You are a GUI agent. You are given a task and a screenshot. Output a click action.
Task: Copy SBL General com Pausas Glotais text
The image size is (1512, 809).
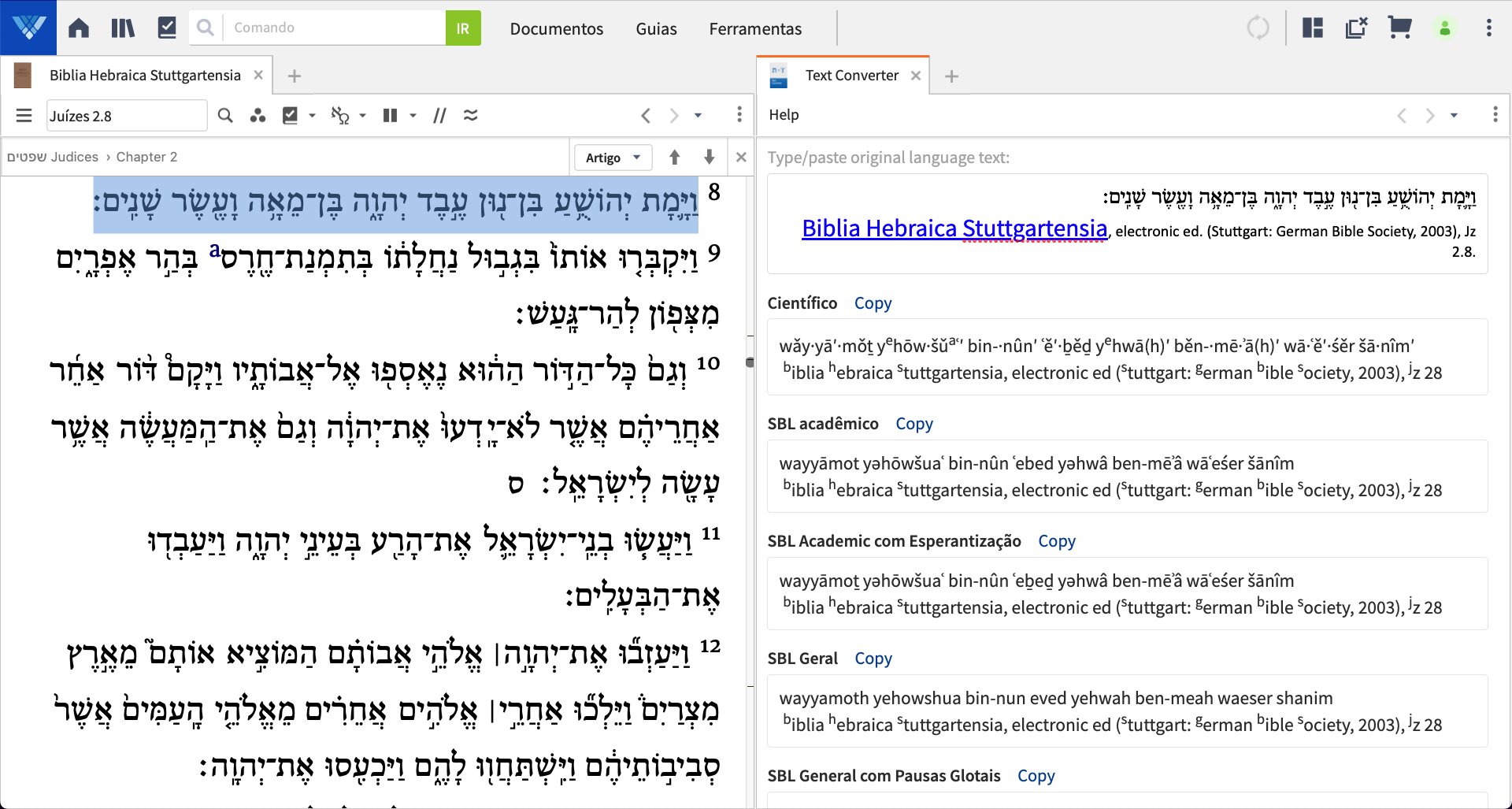pyautogui.click(x=1036, y=776)
